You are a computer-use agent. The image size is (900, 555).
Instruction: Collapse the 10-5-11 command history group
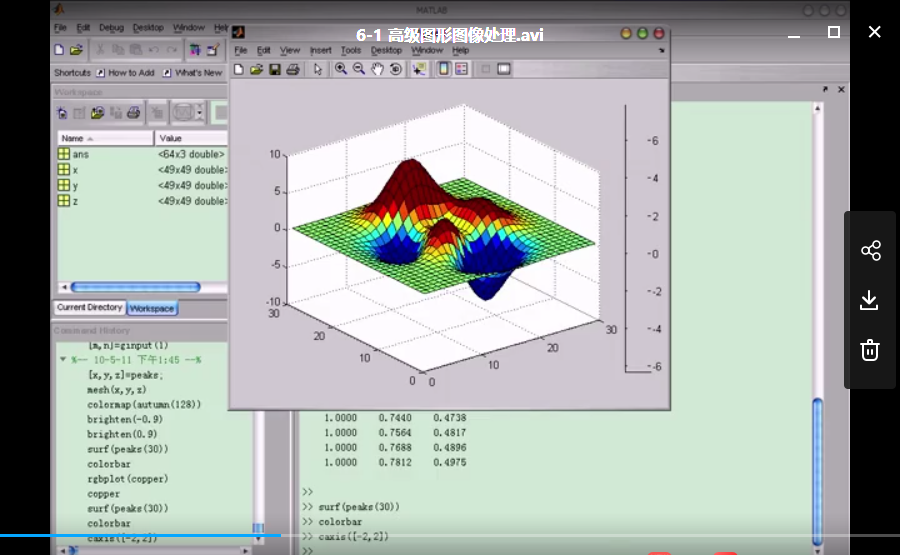63,359
